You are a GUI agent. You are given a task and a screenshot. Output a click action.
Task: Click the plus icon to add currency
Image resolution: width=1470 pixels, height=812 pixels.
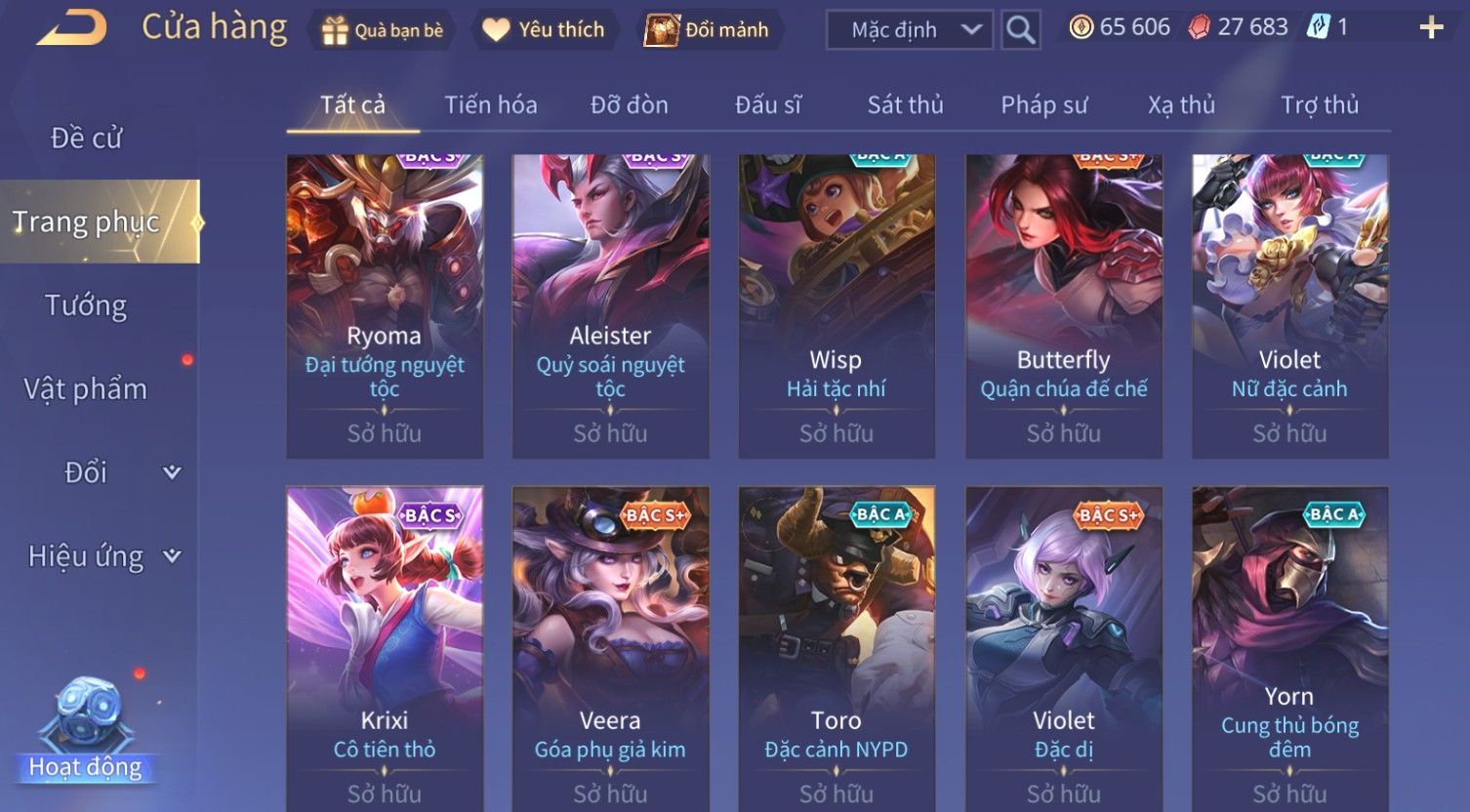(x=1431, y=27)
